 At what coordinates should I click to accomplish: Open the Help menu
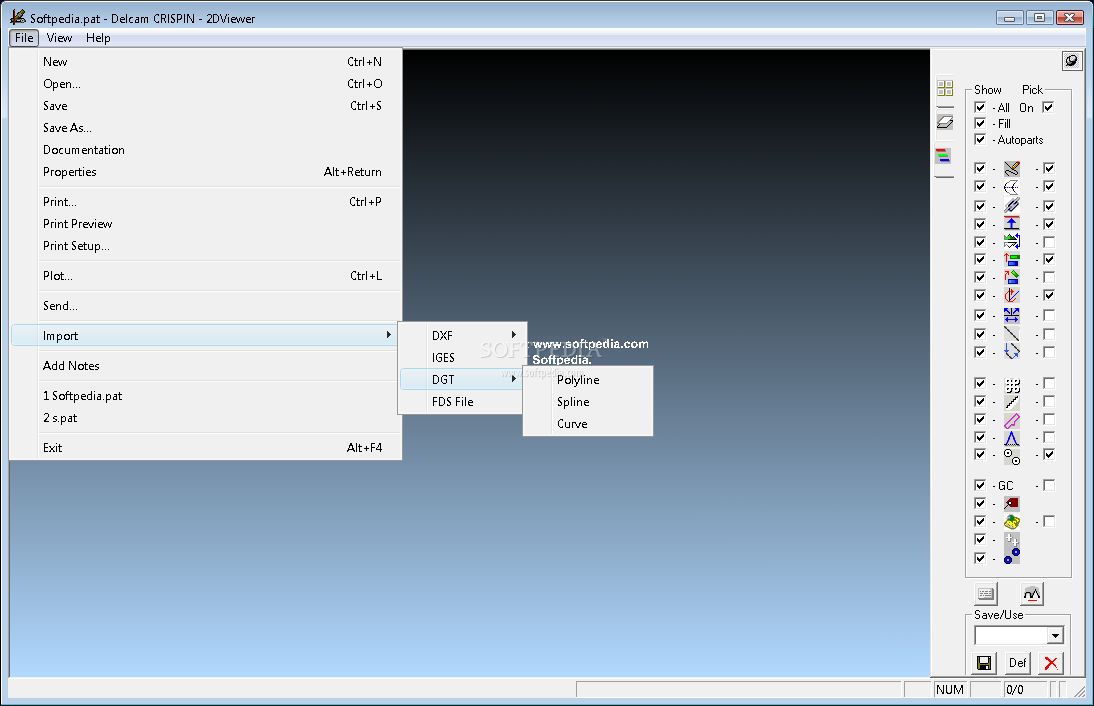tap(98, 38)
